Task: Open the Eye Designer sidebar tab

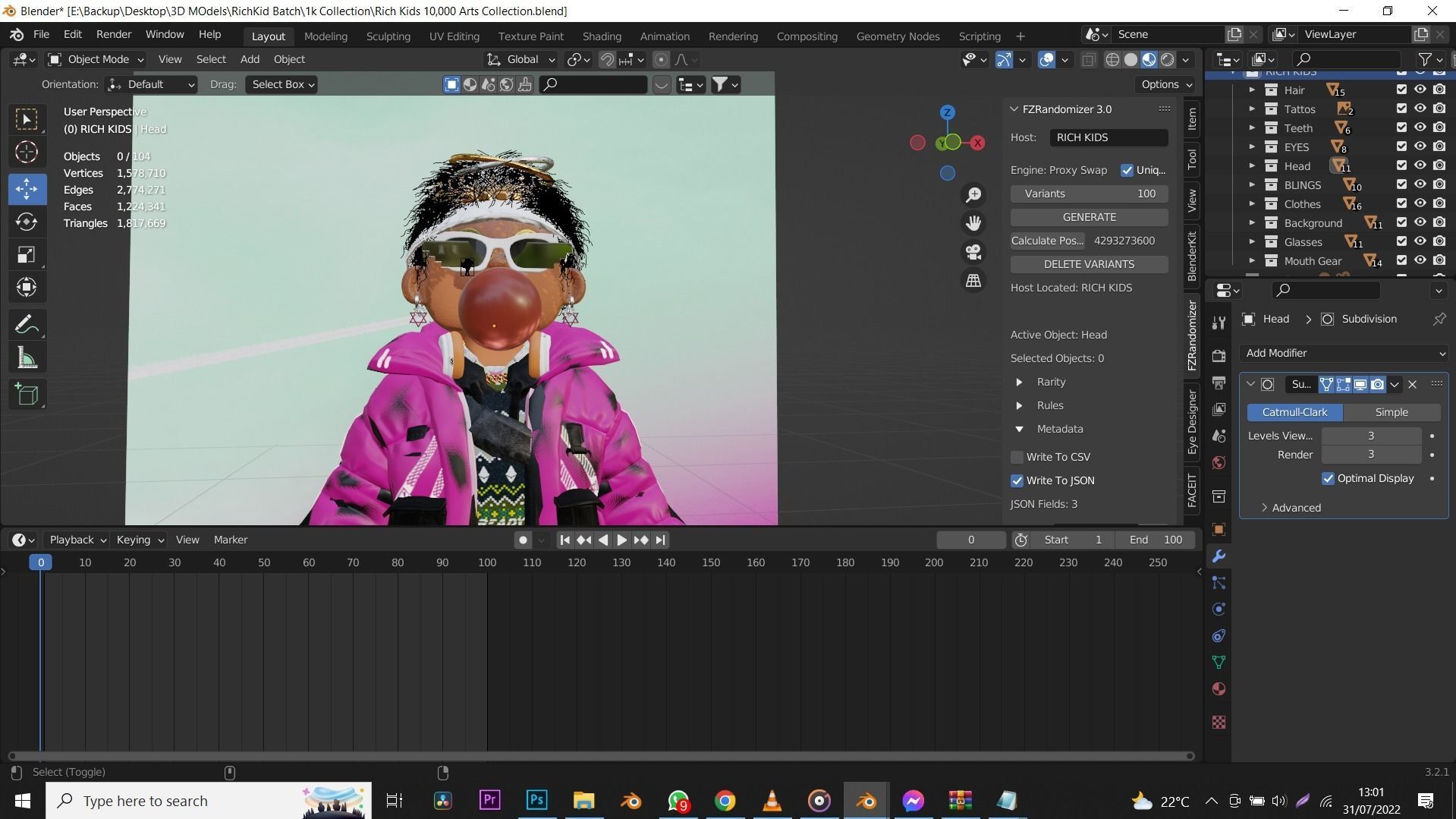Action: click(x=1192, y=422)
